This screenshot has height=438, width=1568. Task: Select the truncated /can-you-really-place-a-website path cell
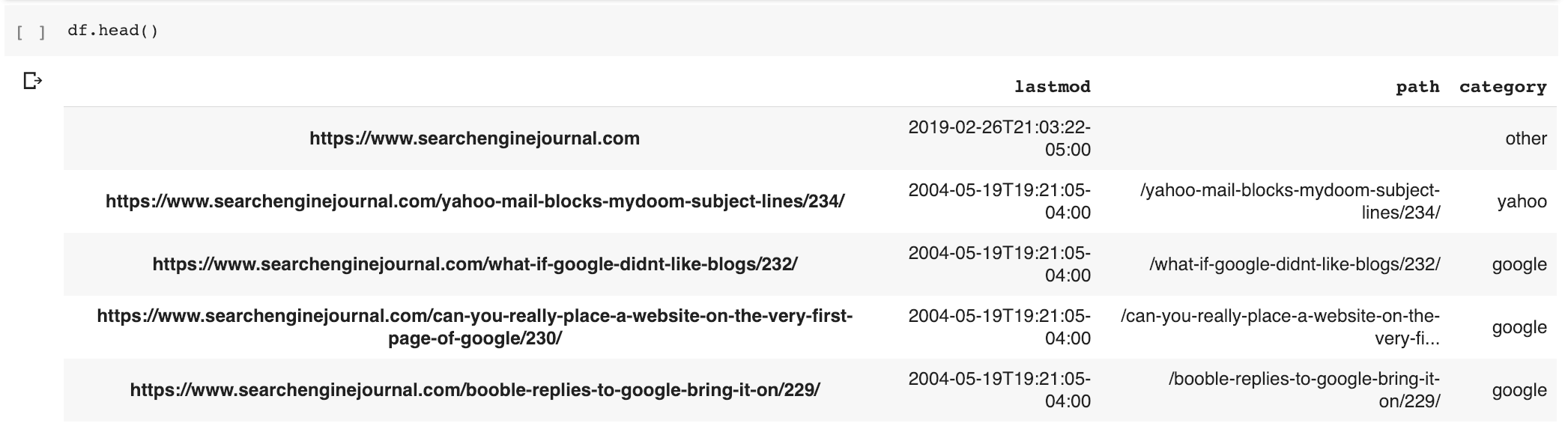tap(1280, 327)
